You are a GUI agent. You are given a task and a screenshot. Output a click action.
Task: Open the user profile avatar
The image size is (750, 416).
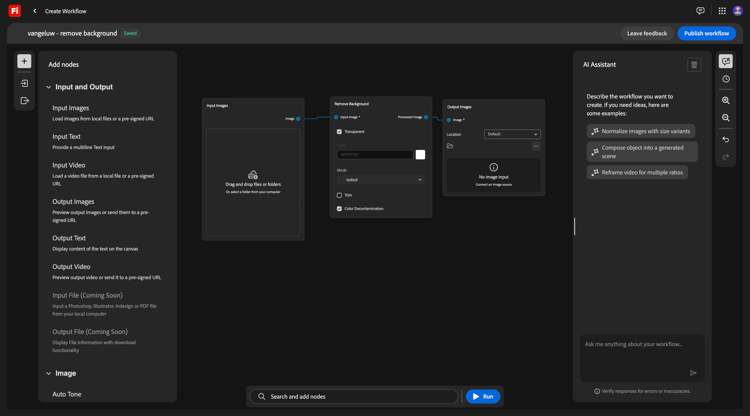point(738,11)
